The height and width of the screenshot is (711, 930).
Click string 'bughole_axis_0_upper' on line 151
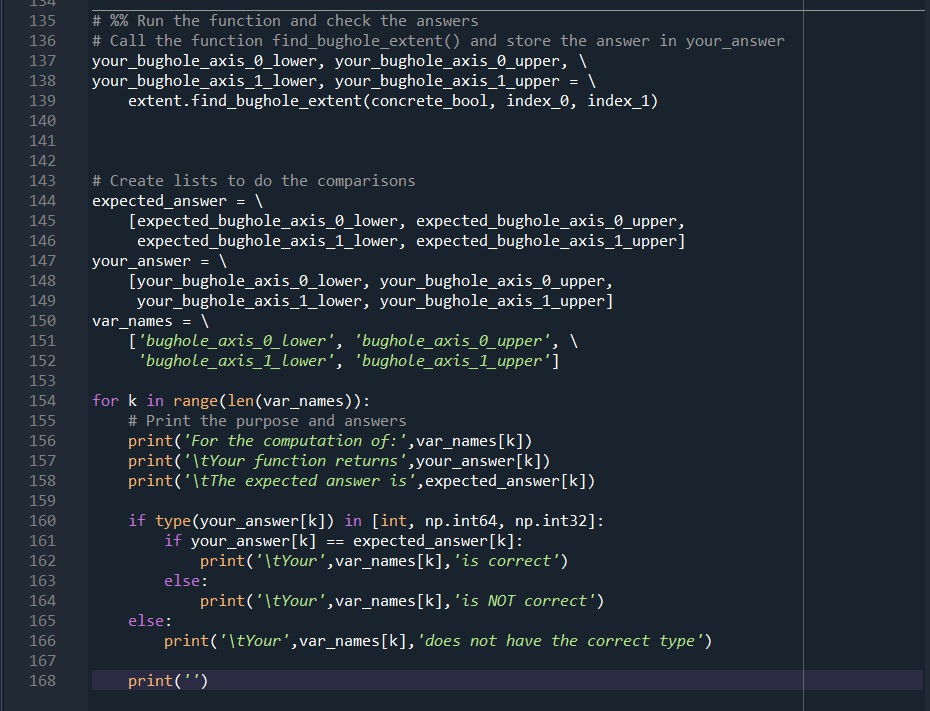451,341
